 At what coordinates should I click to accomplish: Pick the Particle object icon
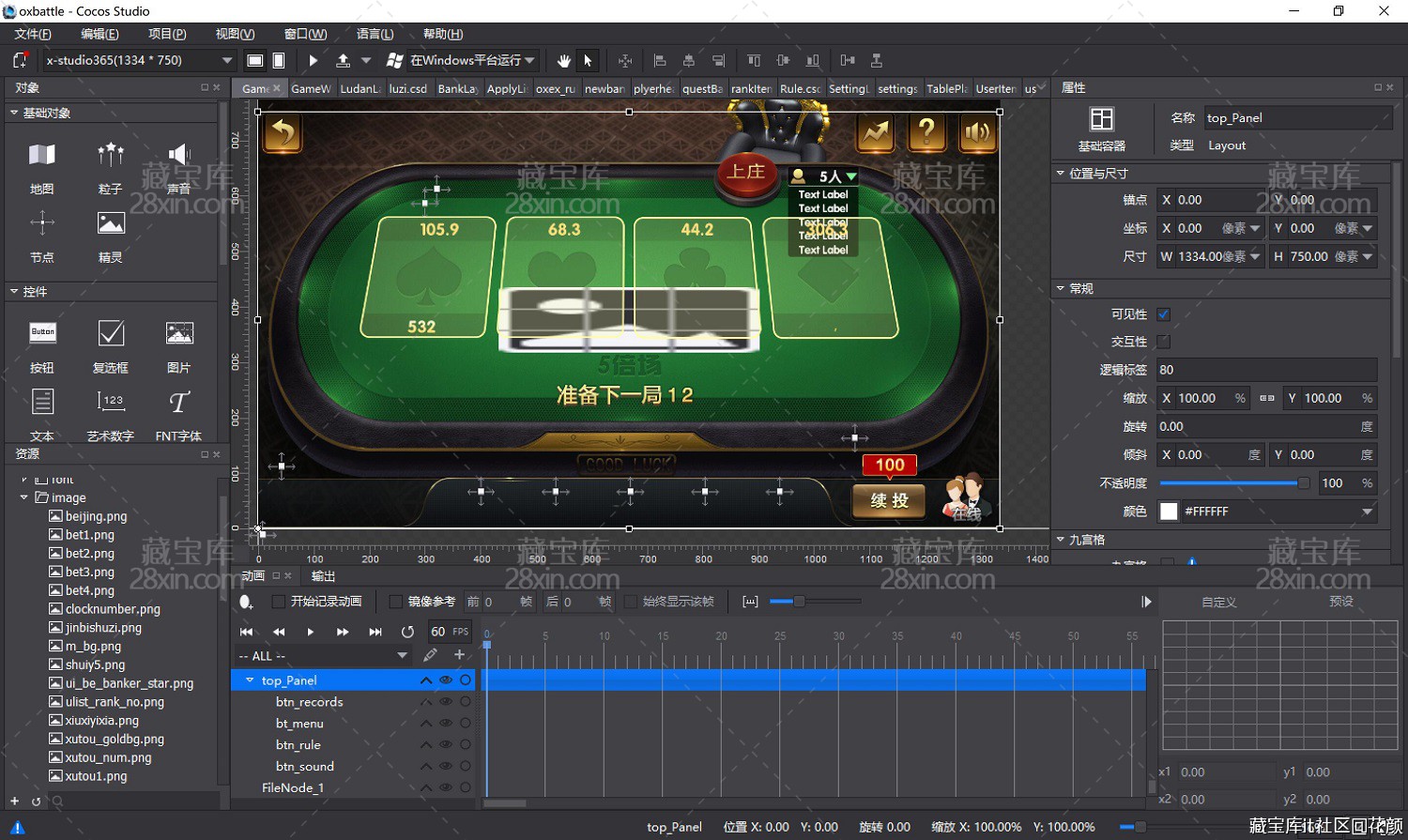[x=111, y=155]
